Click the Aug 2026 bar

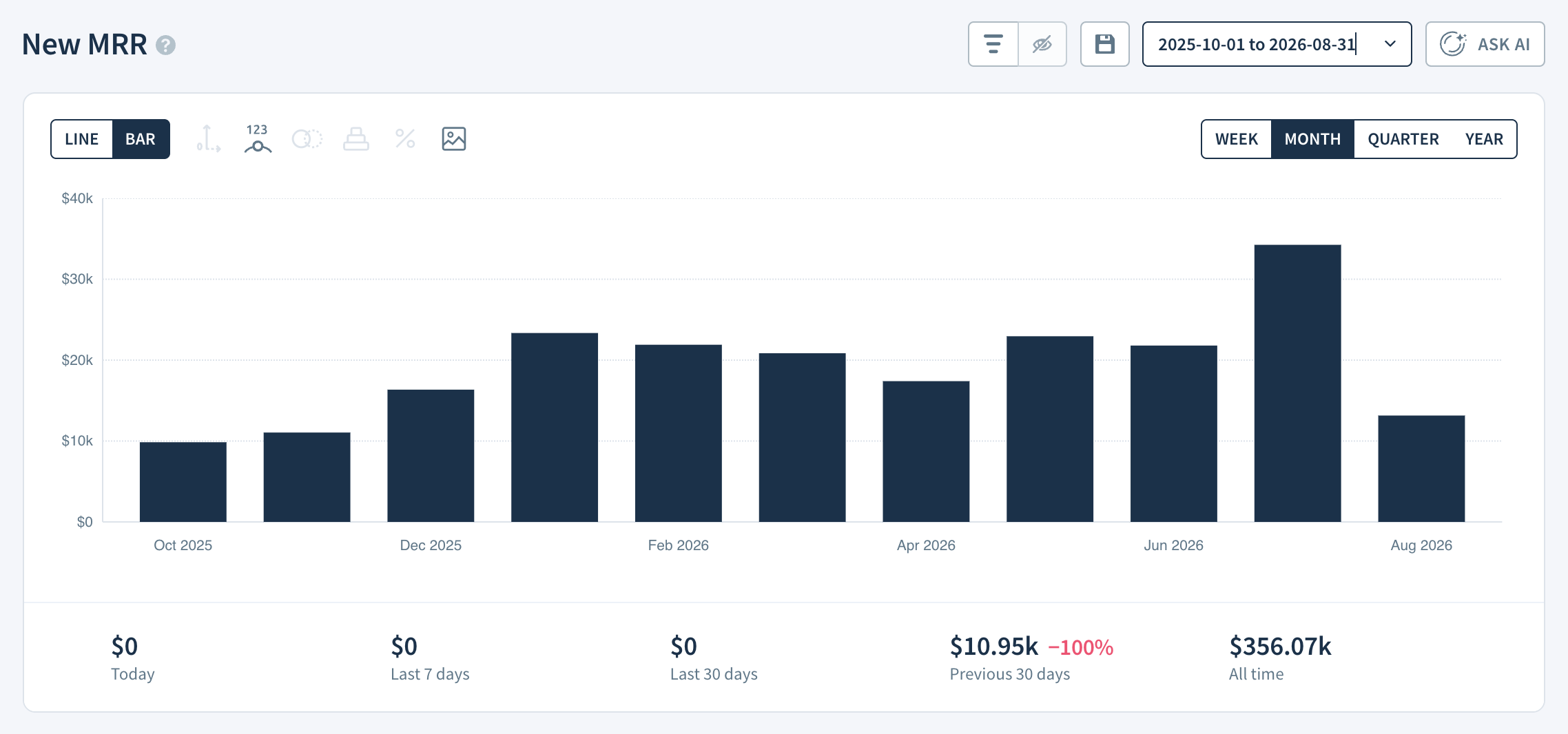click(x=1421, y=468)
